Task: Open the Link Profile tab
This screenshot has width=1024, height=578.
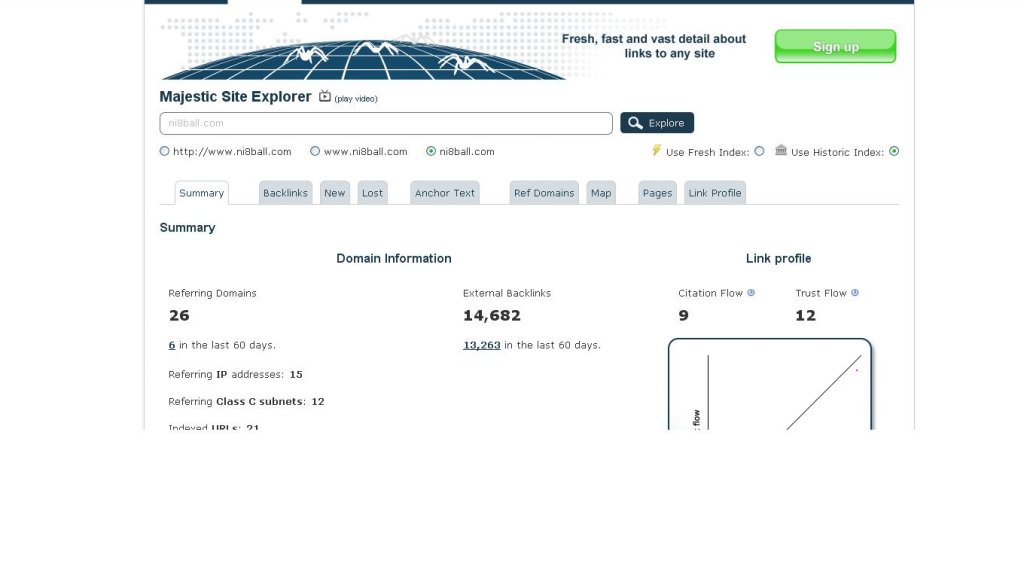Action: pos(715,193)
